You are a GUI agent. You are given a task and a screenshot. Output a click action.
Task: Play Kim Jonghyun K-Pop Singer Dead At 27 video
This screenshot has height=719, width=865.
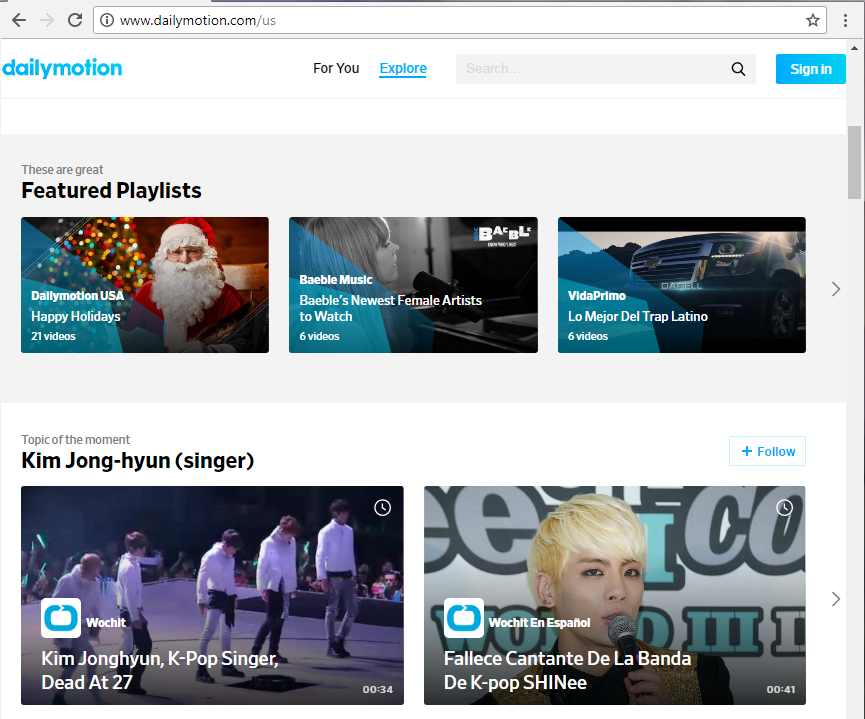[212, 595]
